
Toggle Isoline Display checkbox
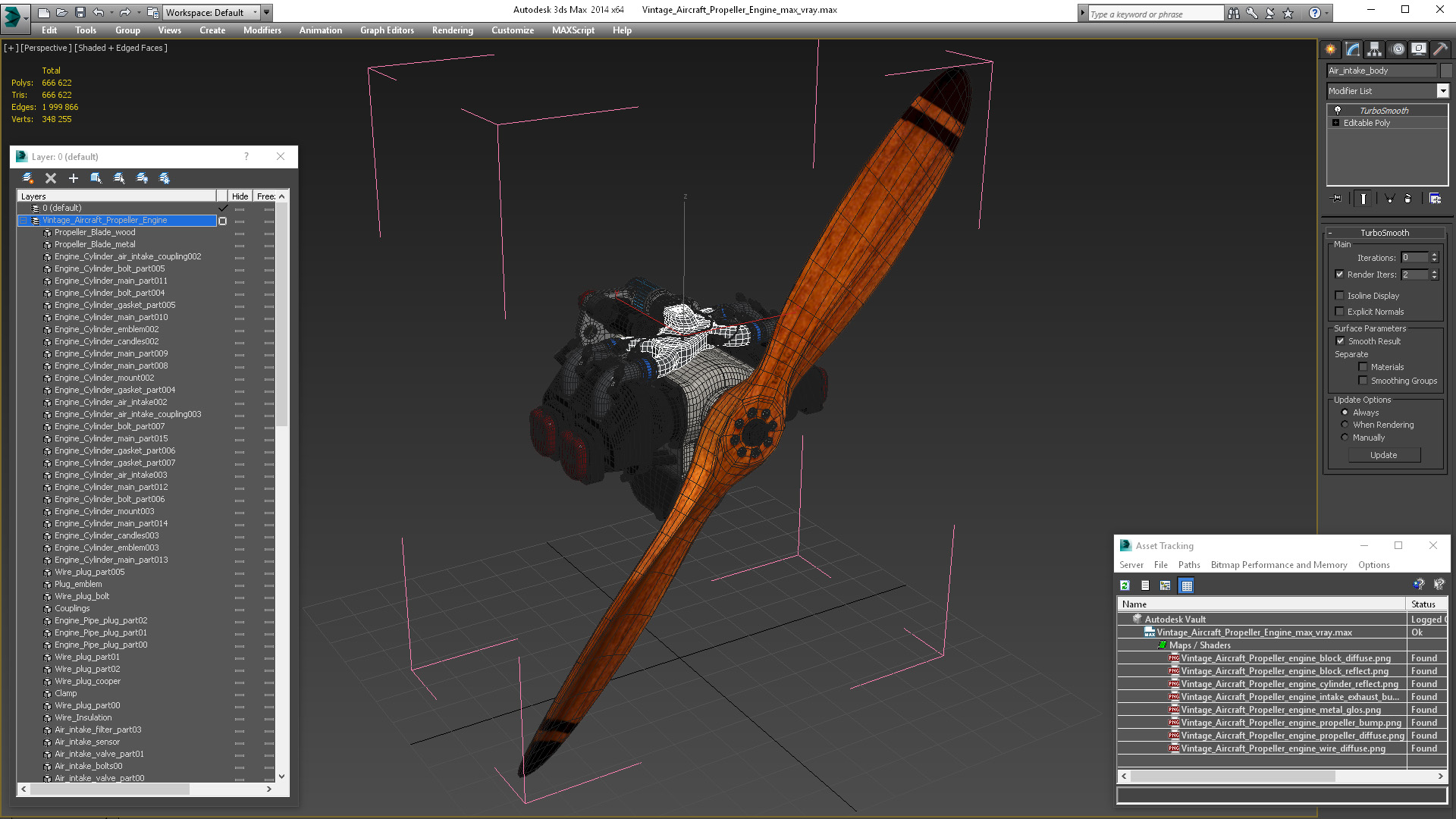(1339, 296)
